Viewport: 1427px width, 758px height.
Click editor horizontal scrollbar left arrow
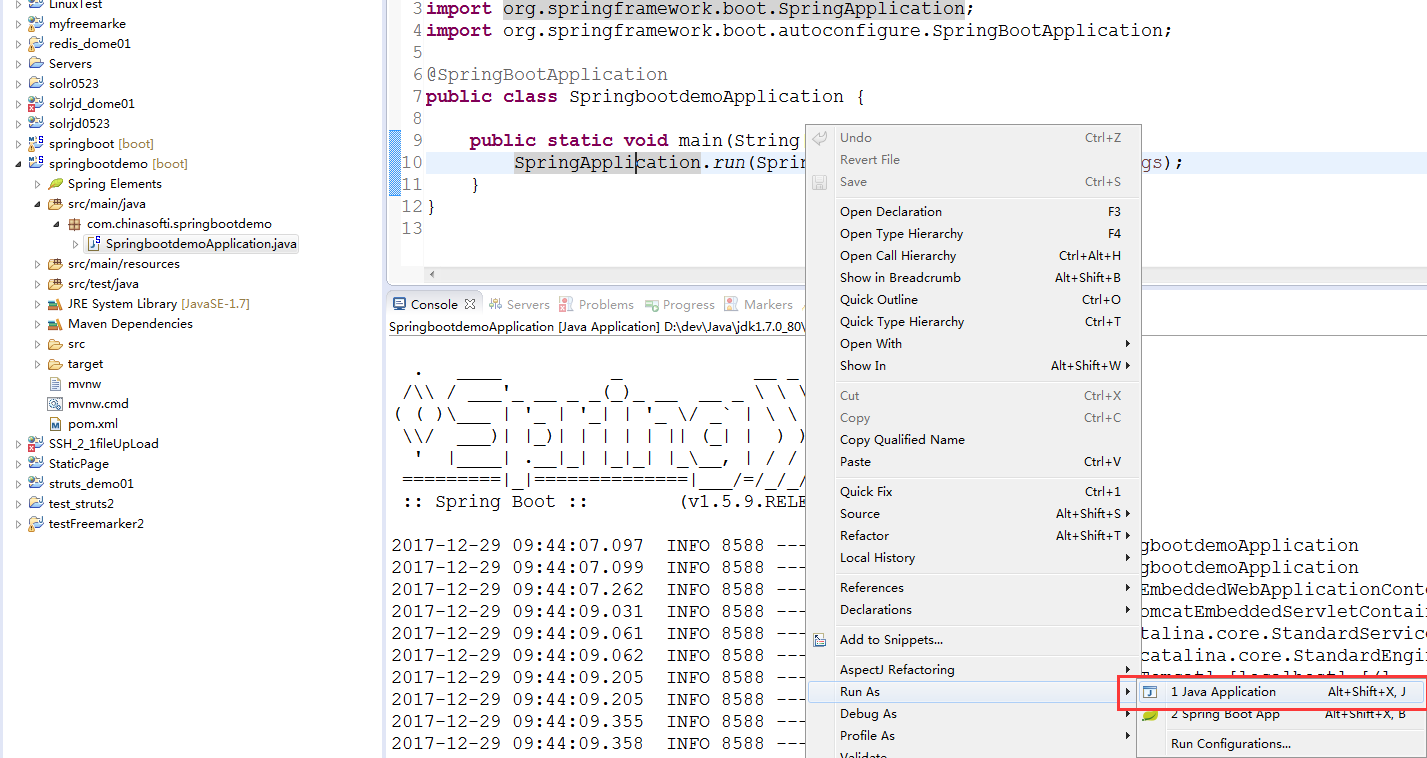(x=432, y=274)
